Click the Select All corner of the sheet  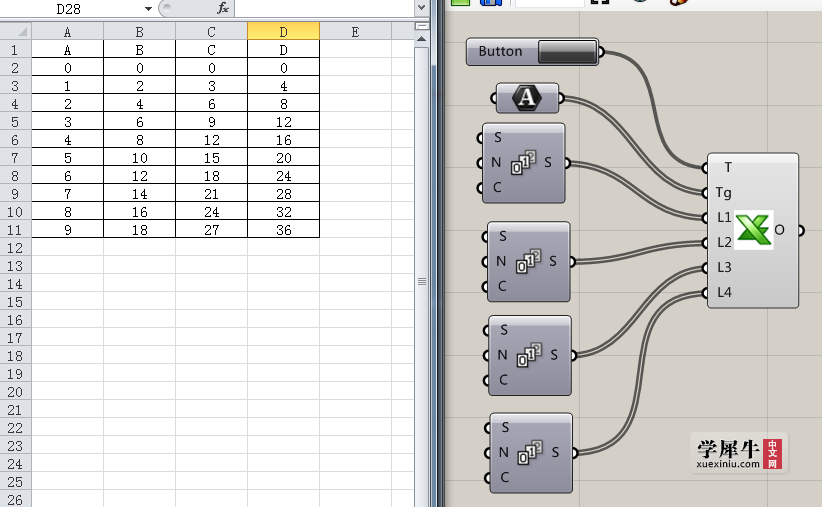click(x=16, y=31)
